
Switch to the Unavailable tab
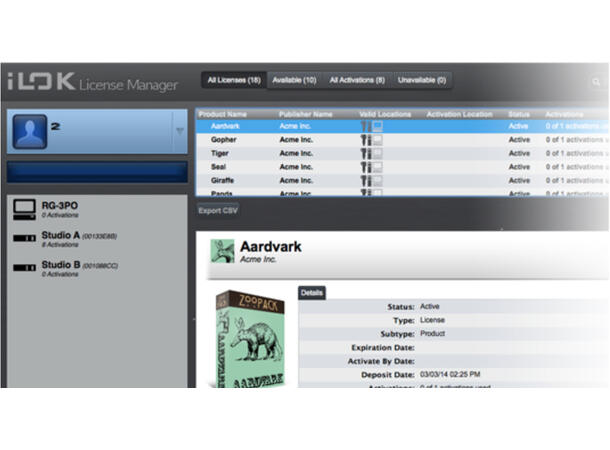(422, 80)
